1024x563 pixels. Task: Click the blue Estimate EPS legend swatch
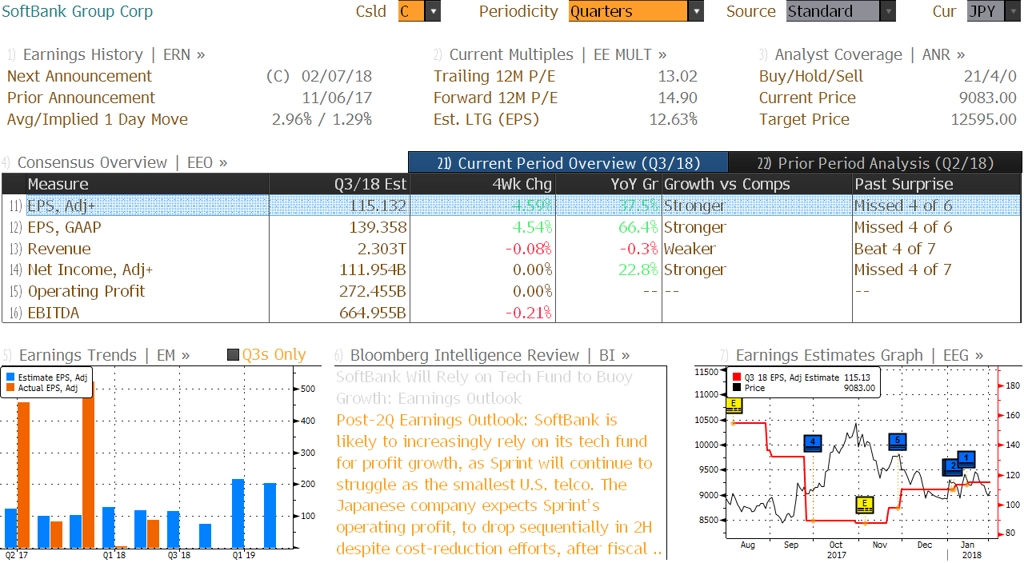10,377
